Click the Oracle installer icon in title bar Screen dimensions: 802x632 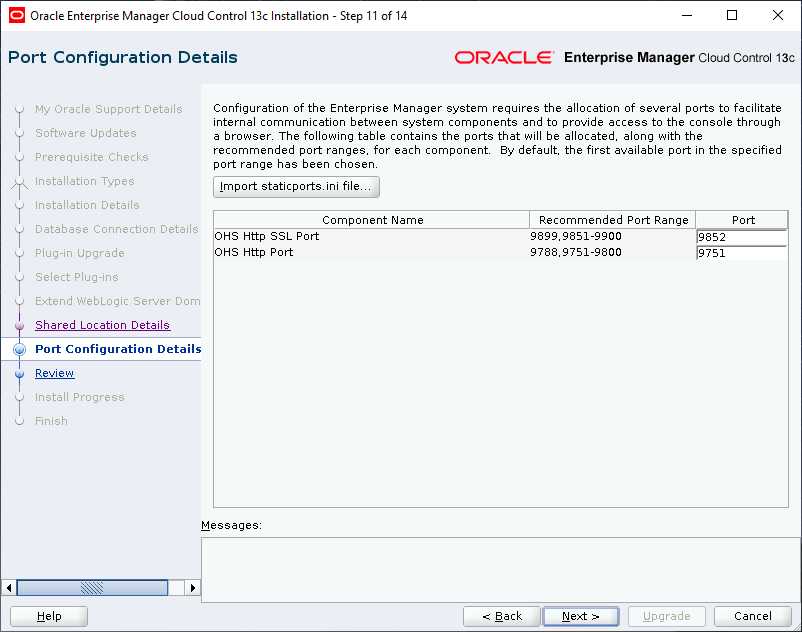(x=16, y=15)
